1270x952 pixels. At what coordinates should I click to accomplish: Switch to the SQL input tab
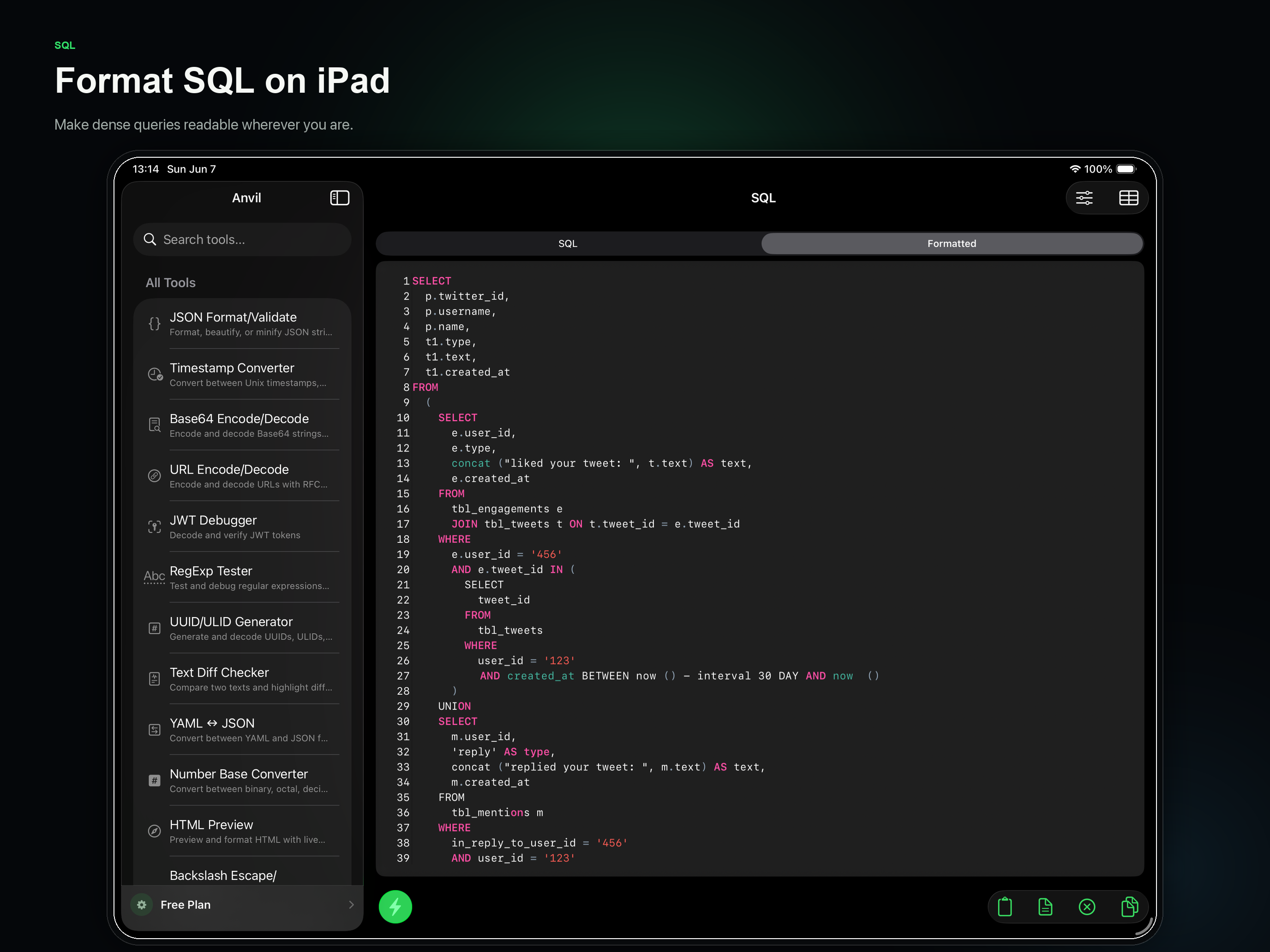pyautogui.click(x=568, y=244)
